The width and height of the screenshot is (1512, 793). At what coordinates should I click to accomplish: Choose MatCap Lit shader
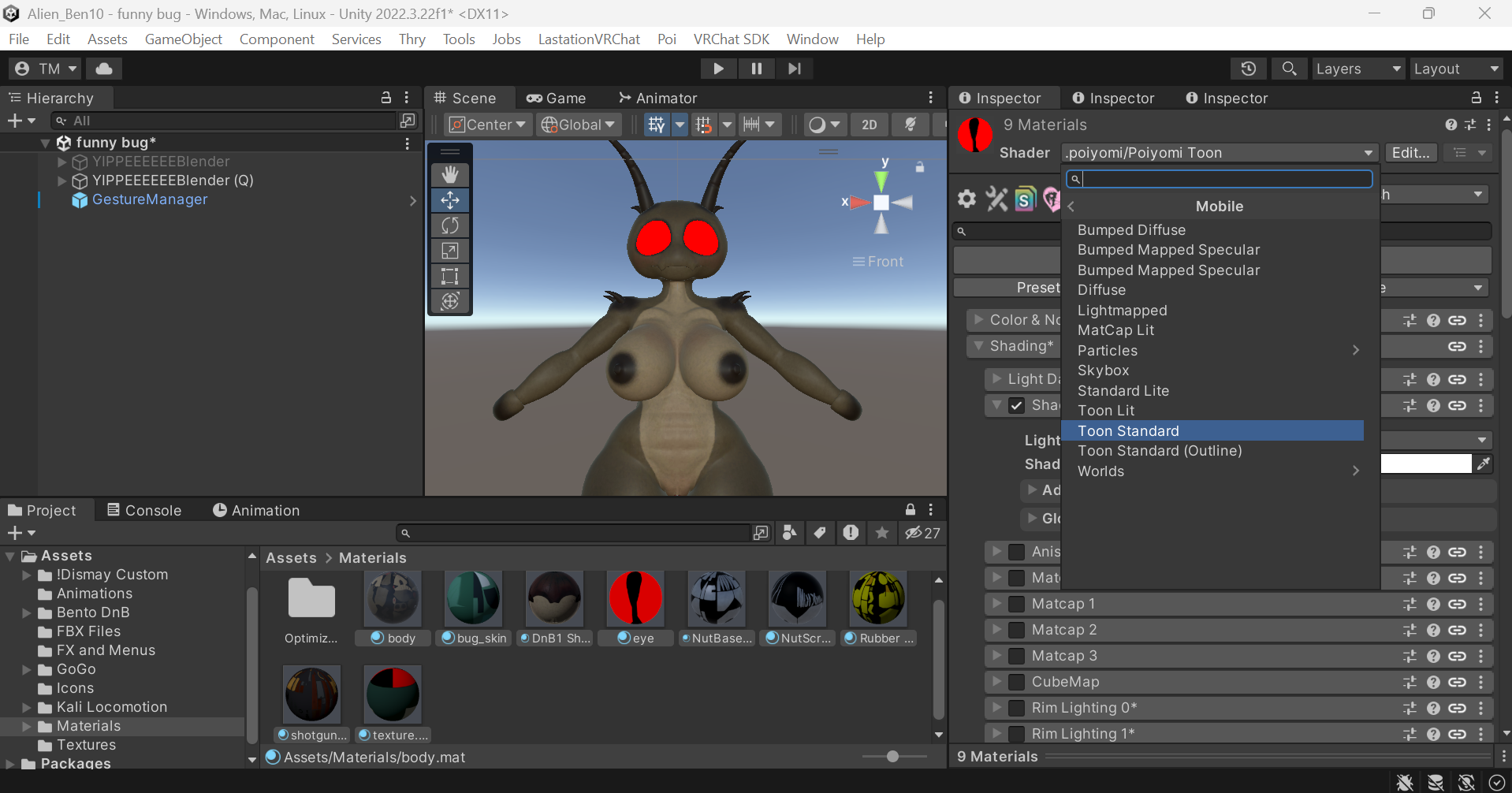[1212, 330]
